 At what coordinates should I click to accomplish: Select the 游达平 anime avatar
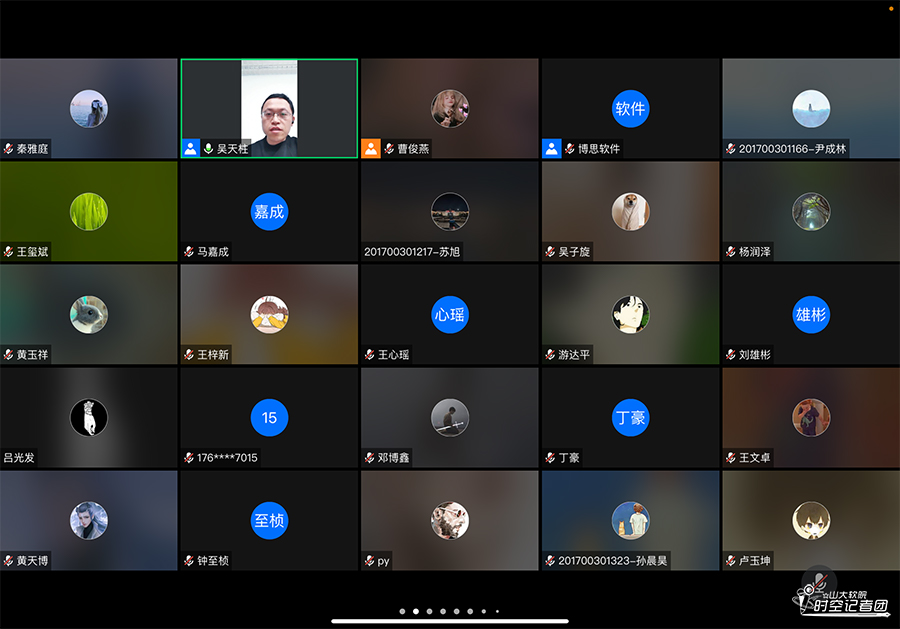630,314
